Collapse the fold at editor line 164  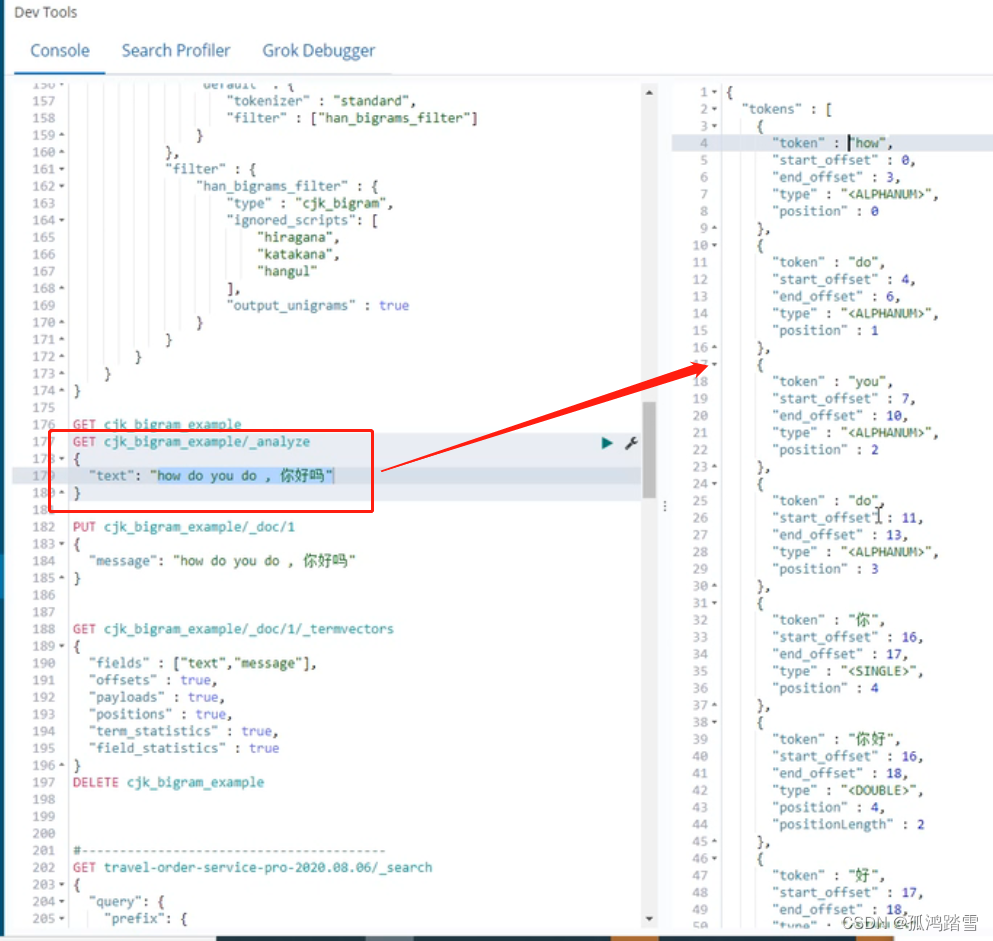coord(61,220)
